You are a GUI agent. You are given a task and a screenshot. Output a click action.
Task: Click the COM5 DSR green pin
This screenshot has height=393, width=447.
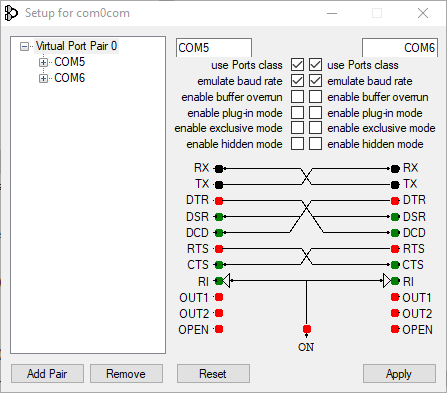pos(219,217)
